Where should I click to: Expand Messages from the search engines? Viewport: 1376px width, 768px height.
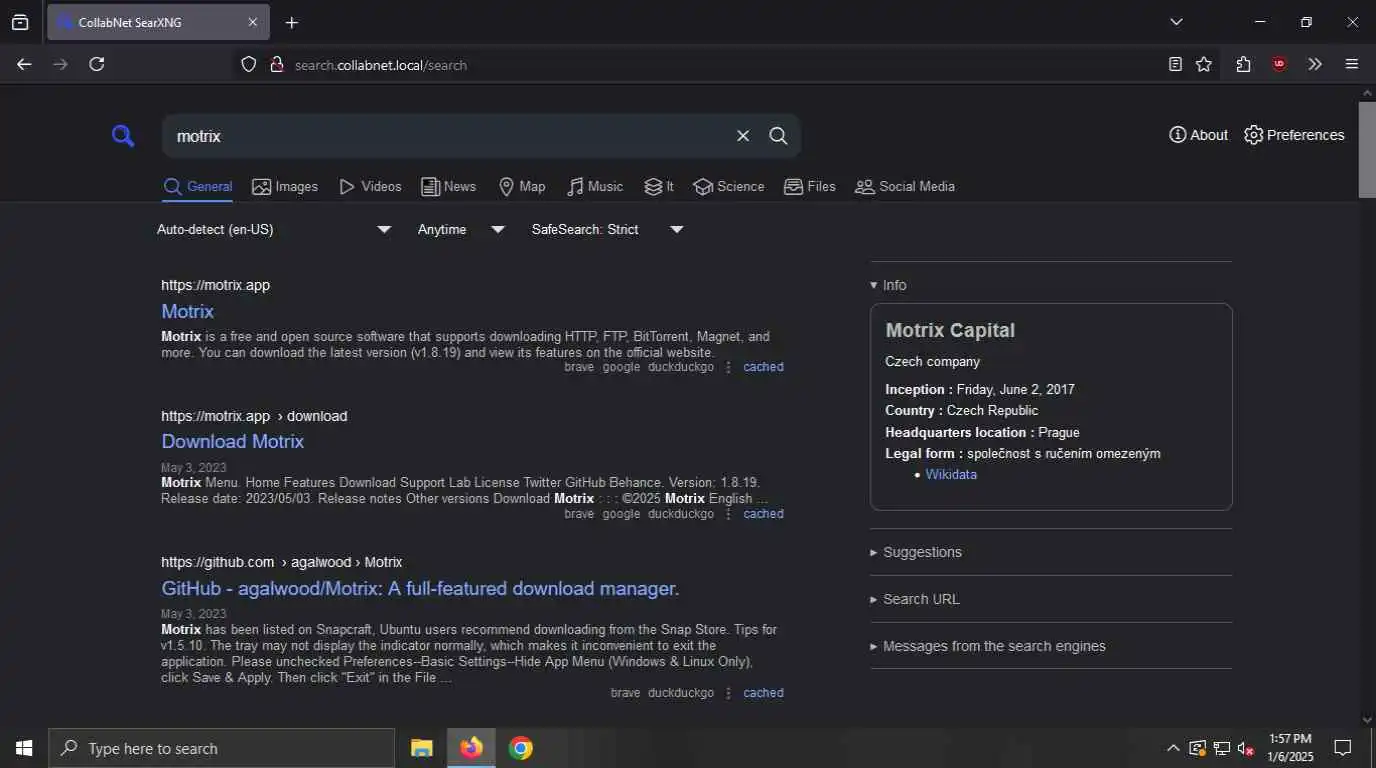point(988,646)
